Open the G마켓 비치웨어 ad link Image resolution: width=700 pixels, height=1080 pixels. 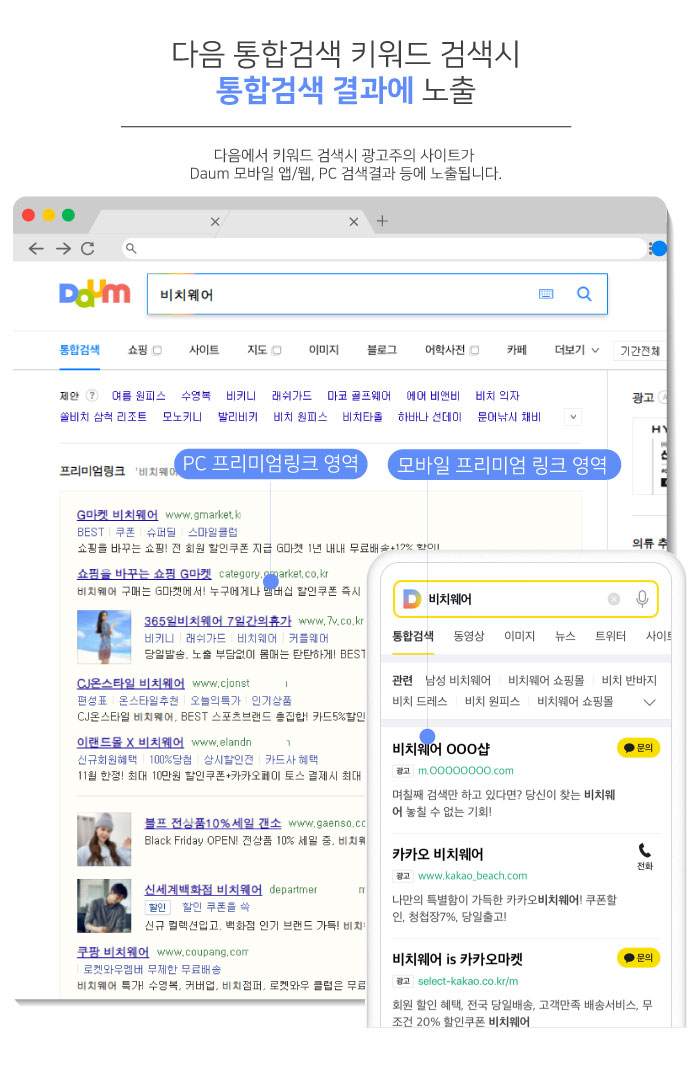(117, 515)
